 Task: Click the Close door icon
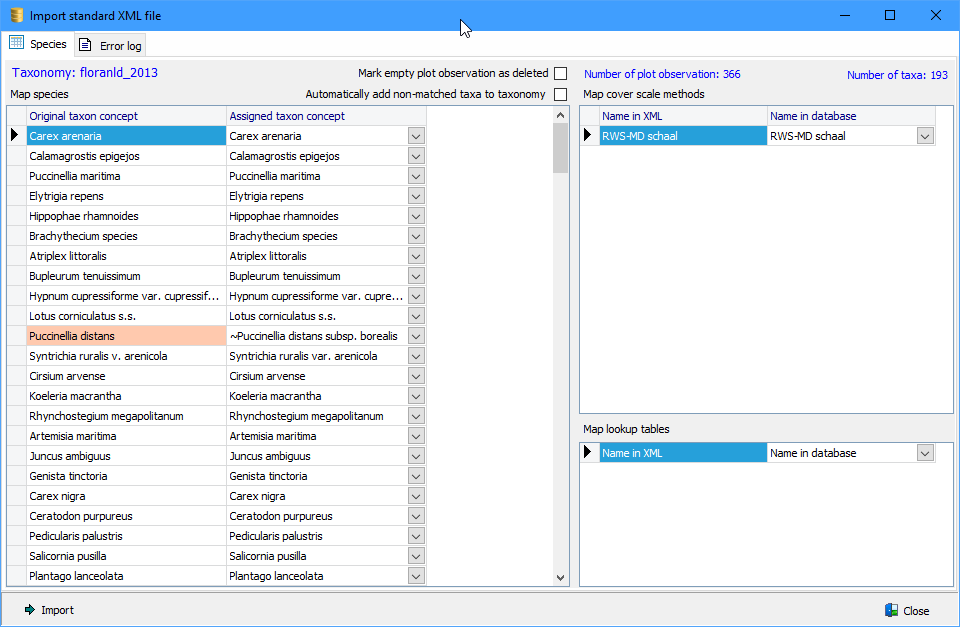pyautogui.click(x=891, y=610)
